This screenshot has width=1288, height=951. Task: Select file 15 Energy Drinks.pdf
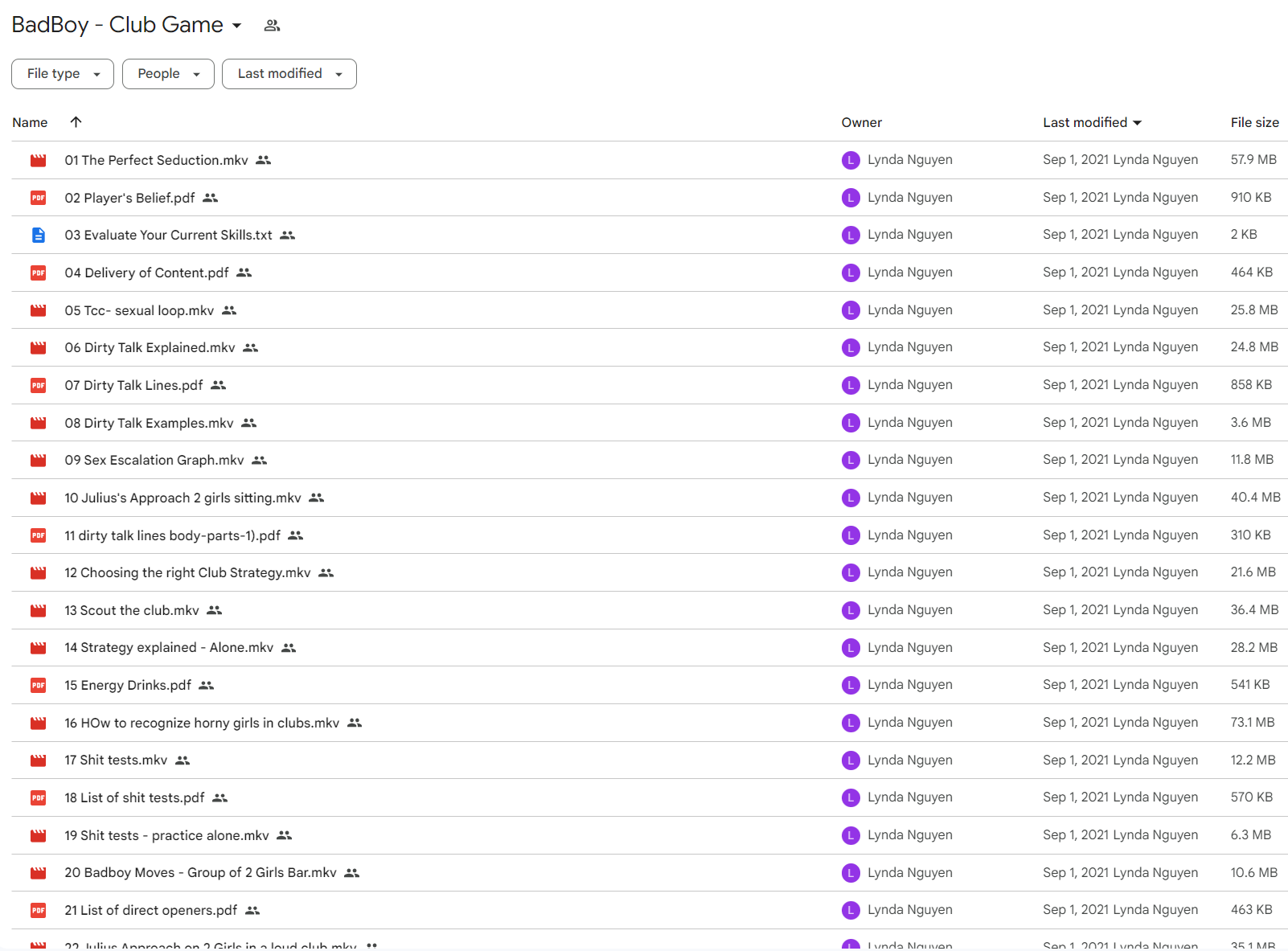pyautogui.click(x=128, y=685)
